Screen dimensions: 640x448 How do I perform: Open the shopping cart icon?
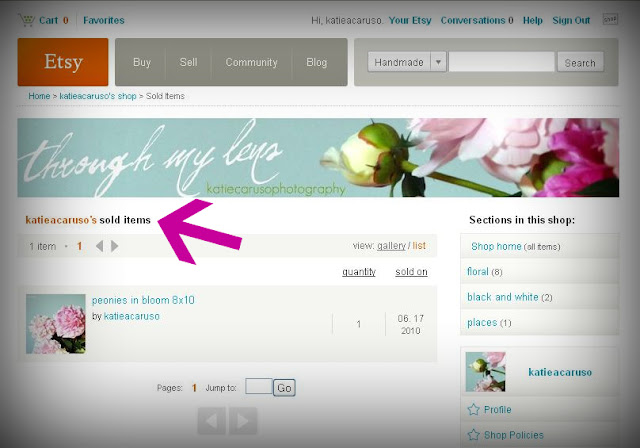tap(27, 20)
